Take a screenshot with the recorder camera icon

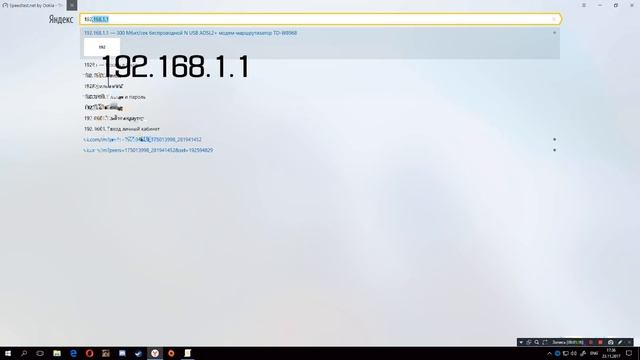click(611, 342)
